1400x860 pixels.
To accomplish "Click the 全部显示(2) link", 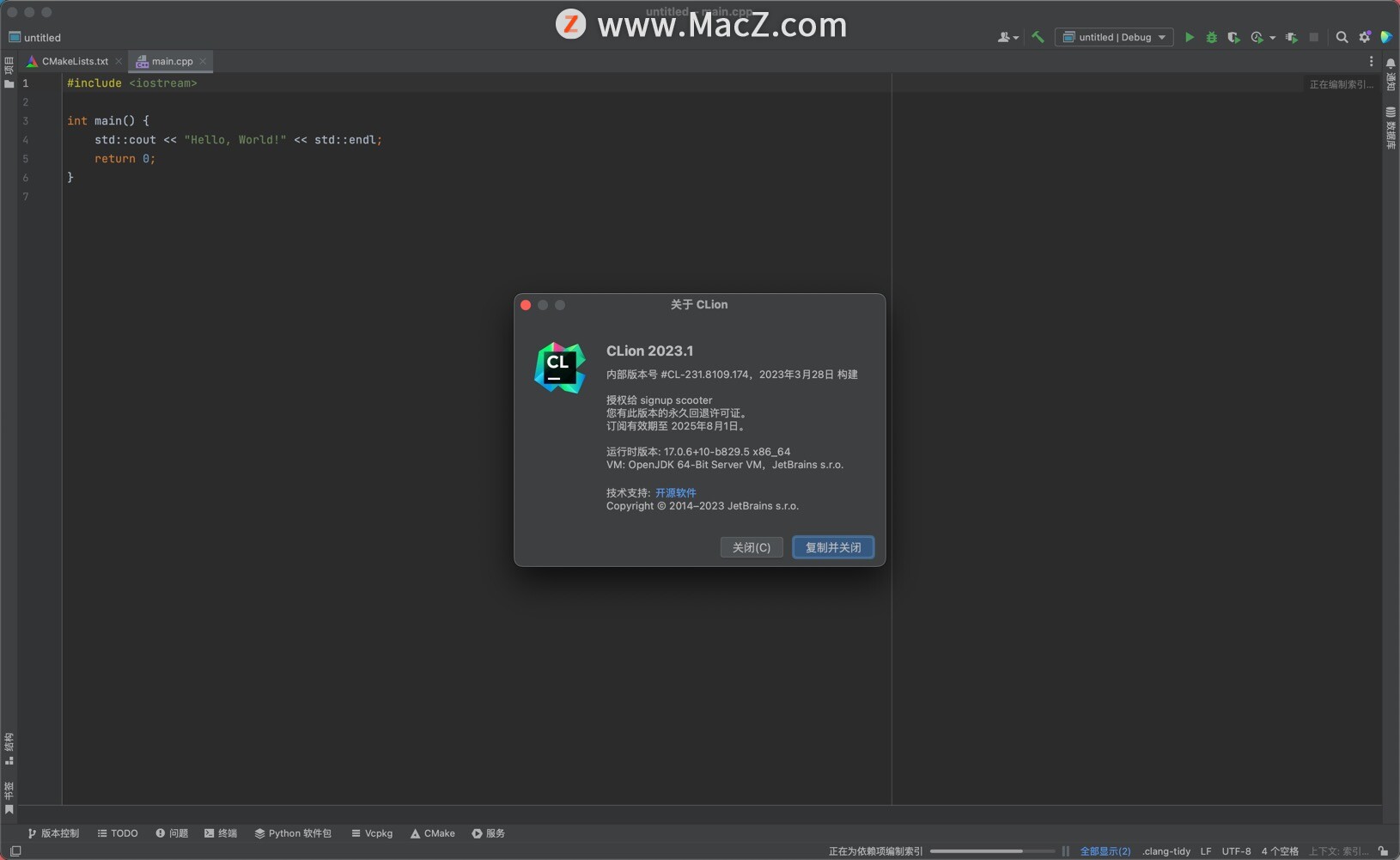I will coord(1105,851).
